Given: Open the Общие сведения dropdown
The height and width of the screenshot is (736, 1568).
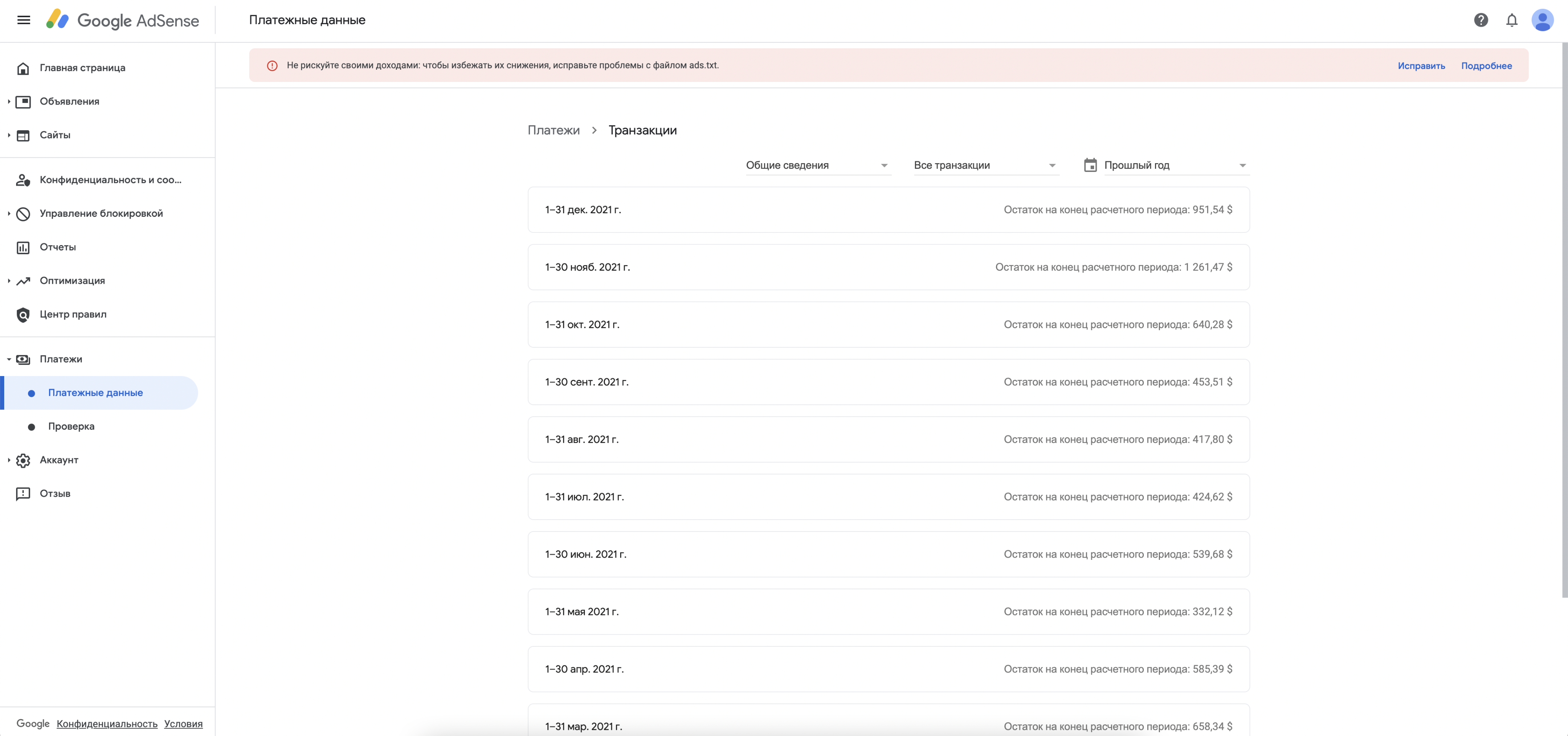Looking at the screenshot, I should coord(818,165).
